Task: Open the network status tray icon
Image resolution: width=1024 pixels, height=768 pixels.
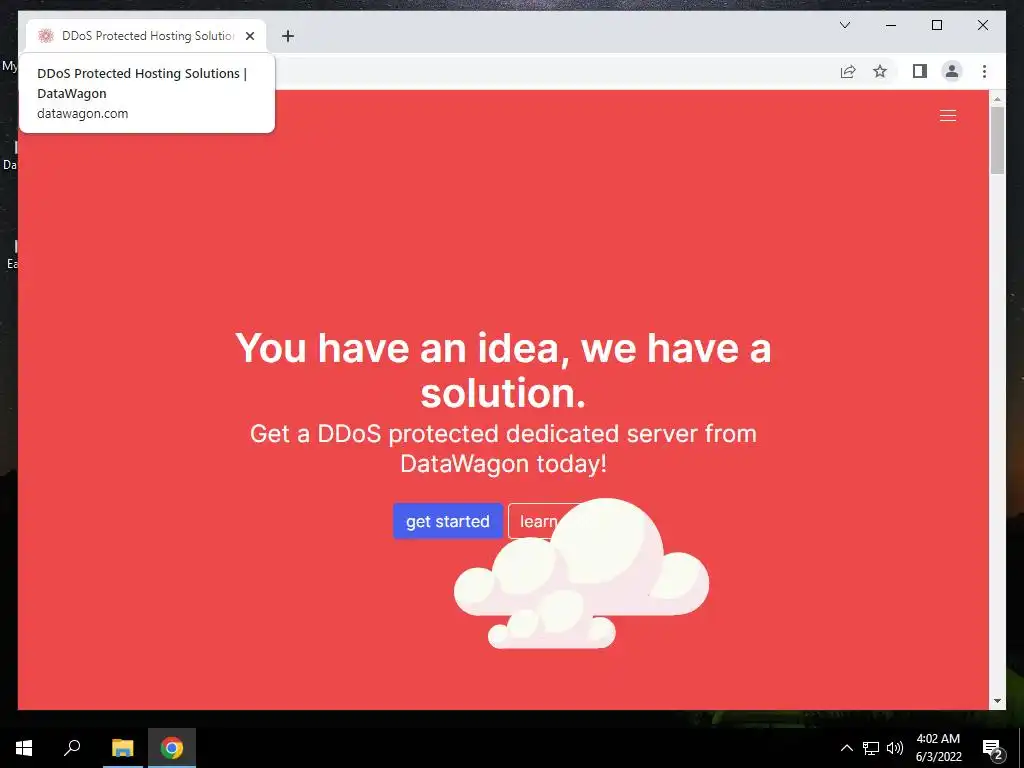Action: 871,748
